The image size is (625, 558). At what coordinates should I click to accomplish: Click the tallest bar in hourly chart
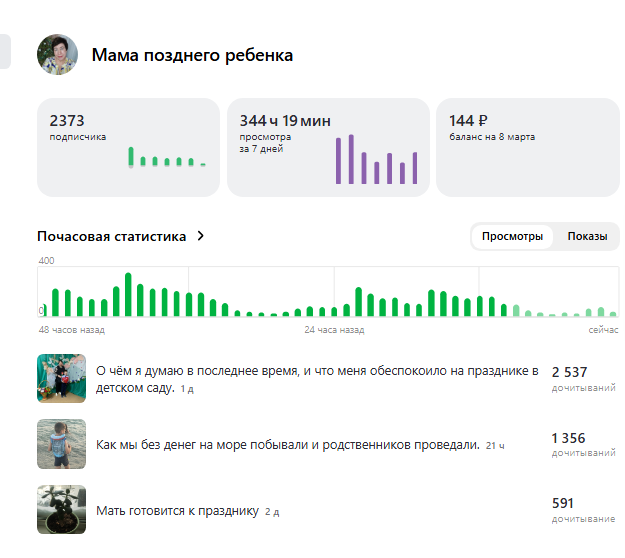128,295
